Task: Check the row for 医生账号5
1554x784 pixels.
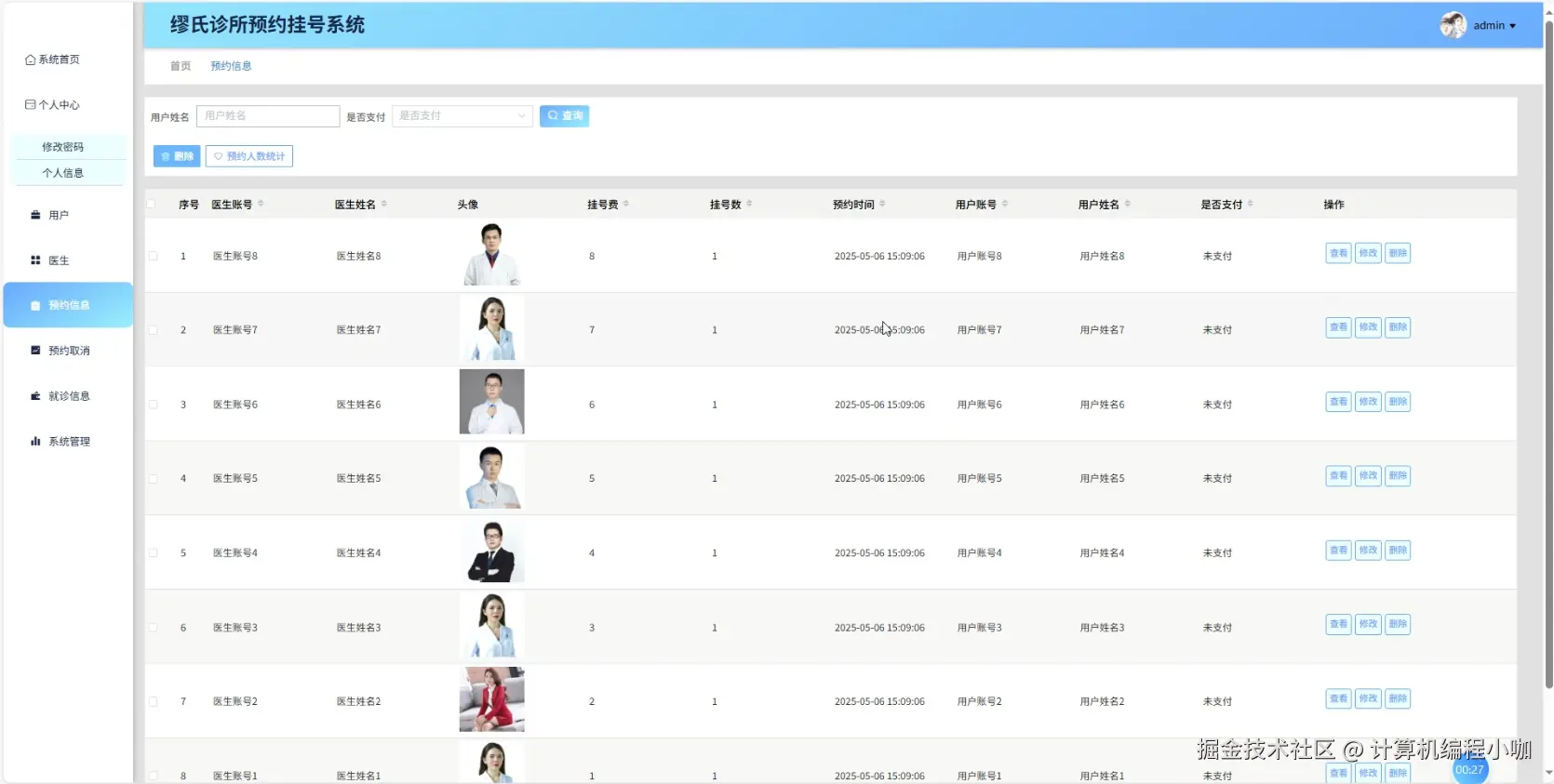Action: point(153,479)
